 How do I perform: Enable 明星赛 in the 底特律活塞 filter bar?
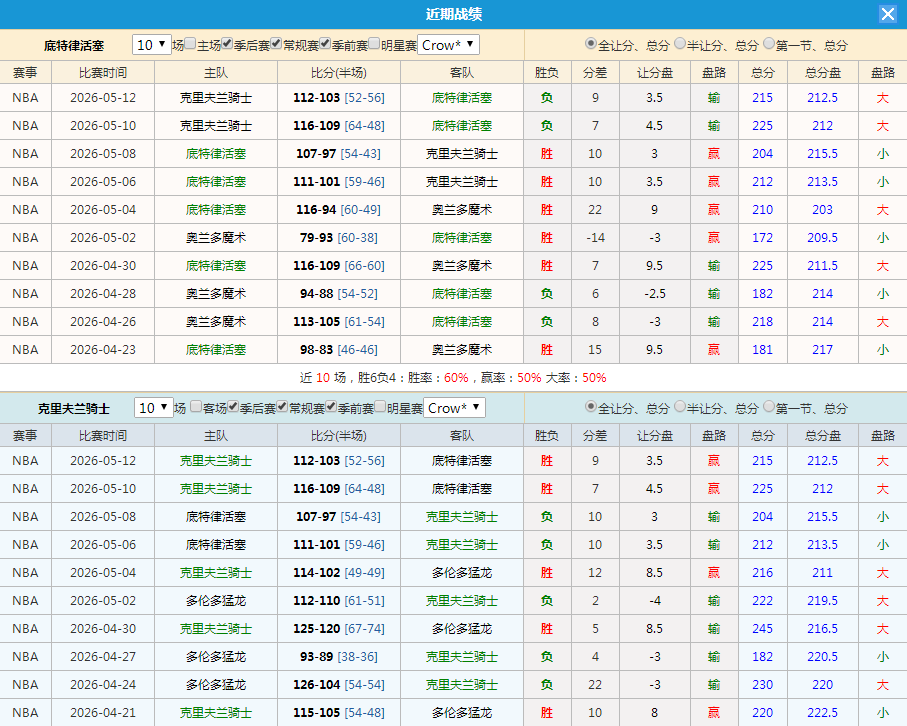click(x=374, y=43)
